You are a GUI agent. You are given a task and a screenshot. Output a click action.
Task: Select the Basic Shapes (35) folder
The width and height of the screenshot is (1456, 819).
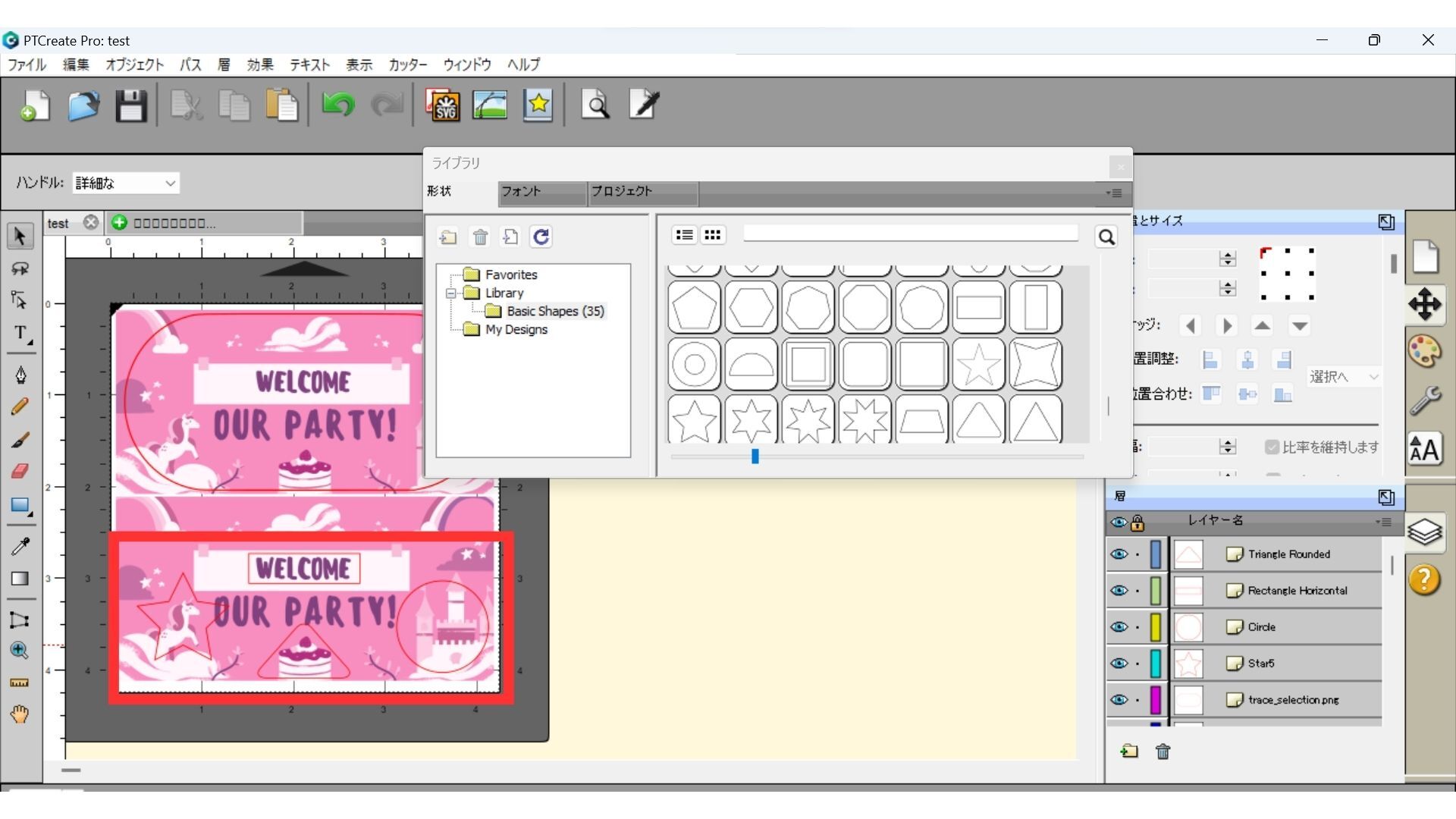[x=555, y=311]
